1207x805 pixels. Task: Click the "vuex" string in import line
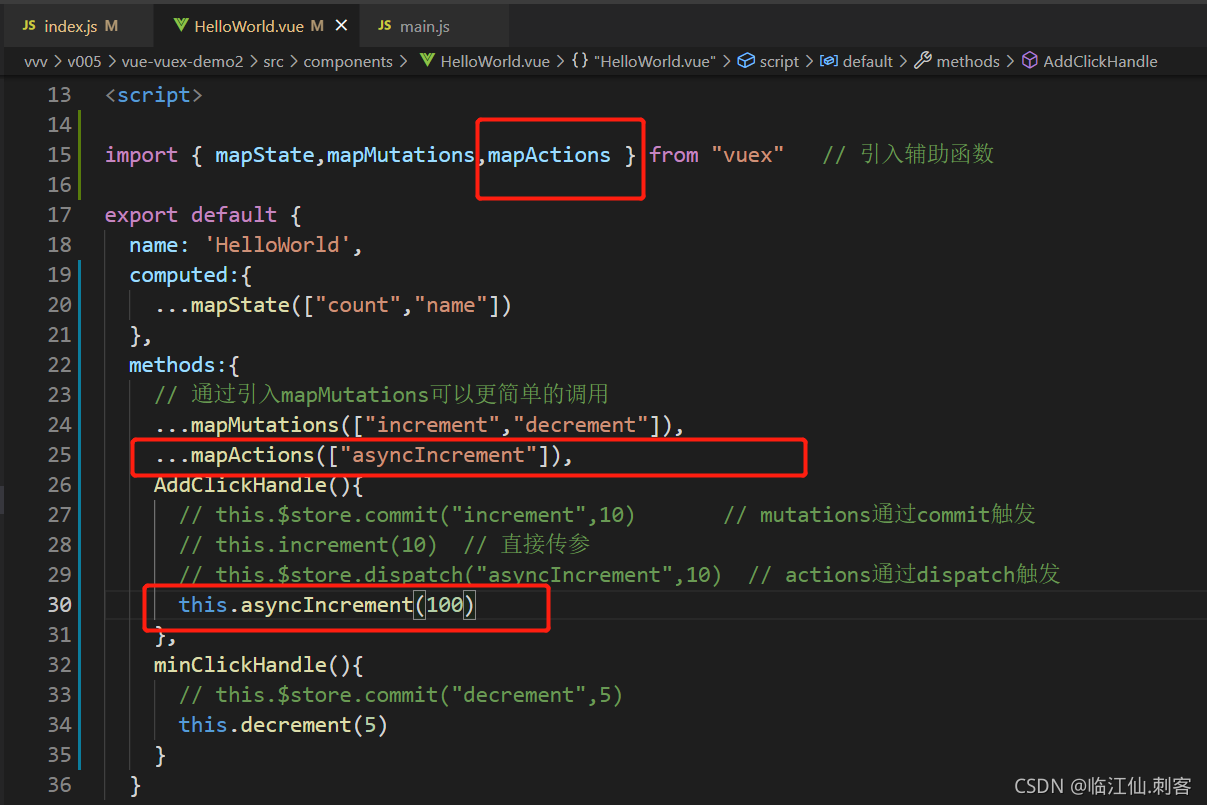747,155
